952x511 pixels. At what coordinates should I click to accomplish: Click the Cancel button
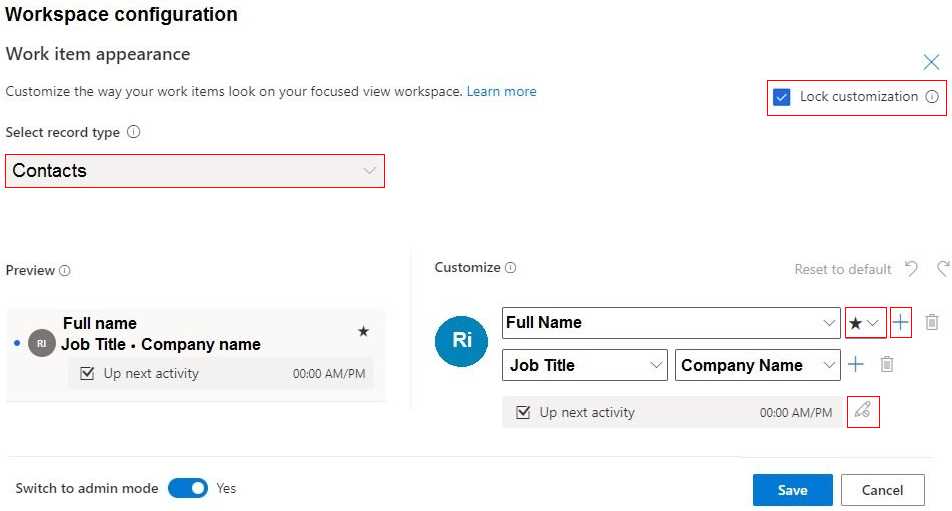coord(882,490)
